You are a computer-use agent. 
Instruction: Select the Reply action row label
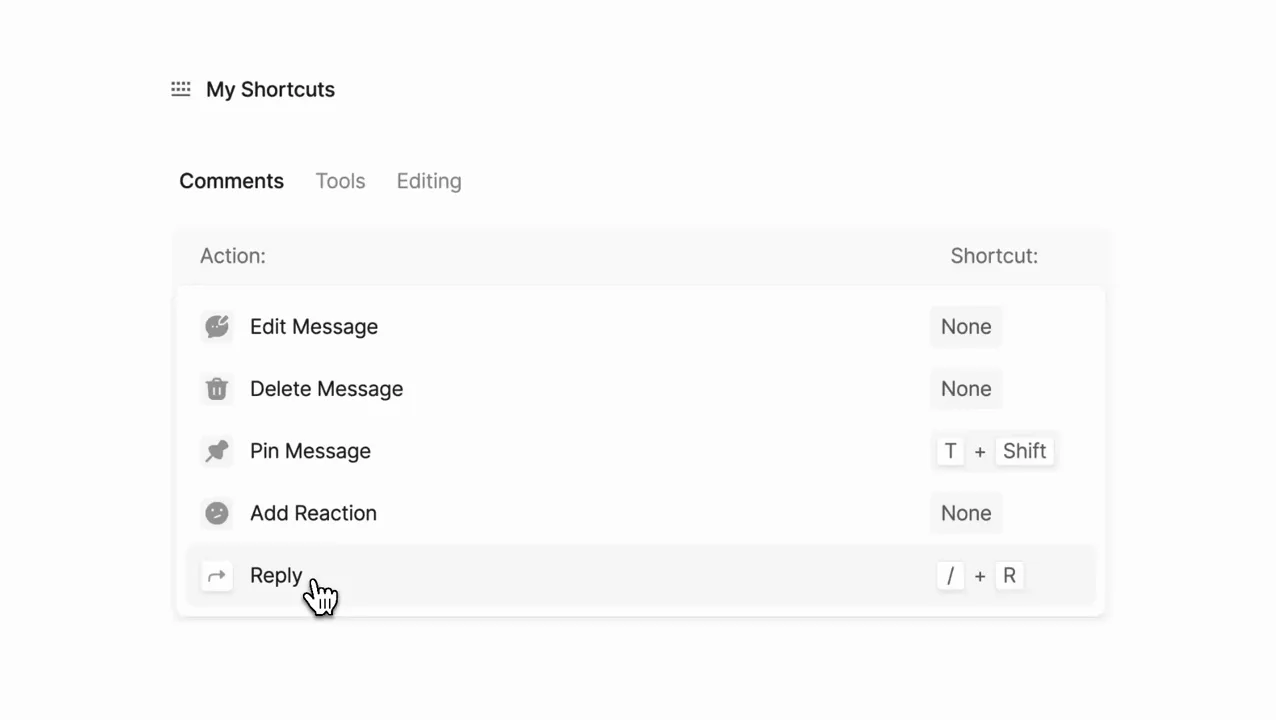point(276,576)
